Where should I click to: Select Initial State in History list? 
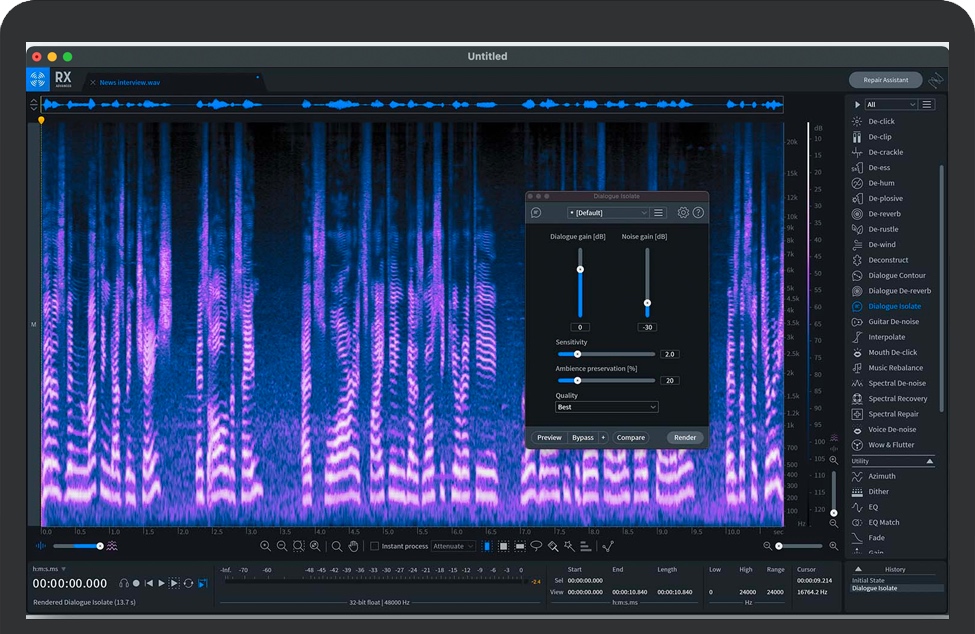pyautogui.click(x=869, y=580)
